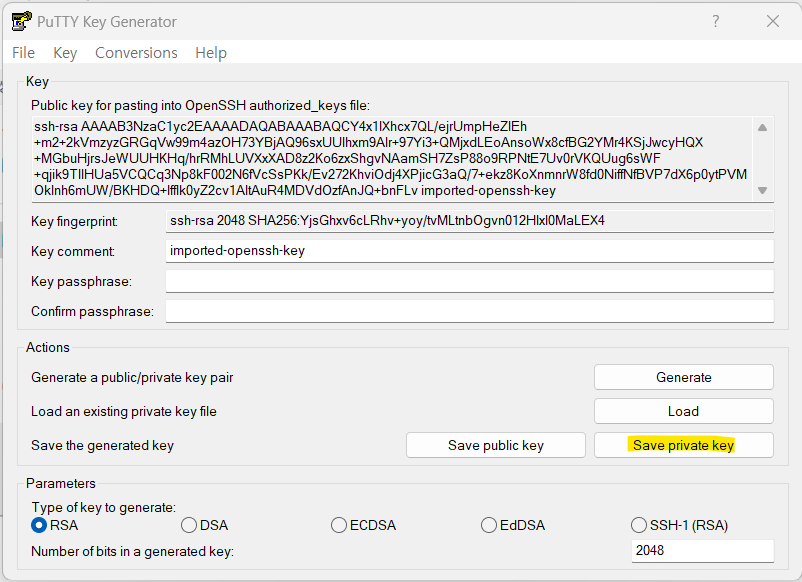Viewport: 802px width, 582px height.
Task: Open the Help menu
Action: (211, 53)
